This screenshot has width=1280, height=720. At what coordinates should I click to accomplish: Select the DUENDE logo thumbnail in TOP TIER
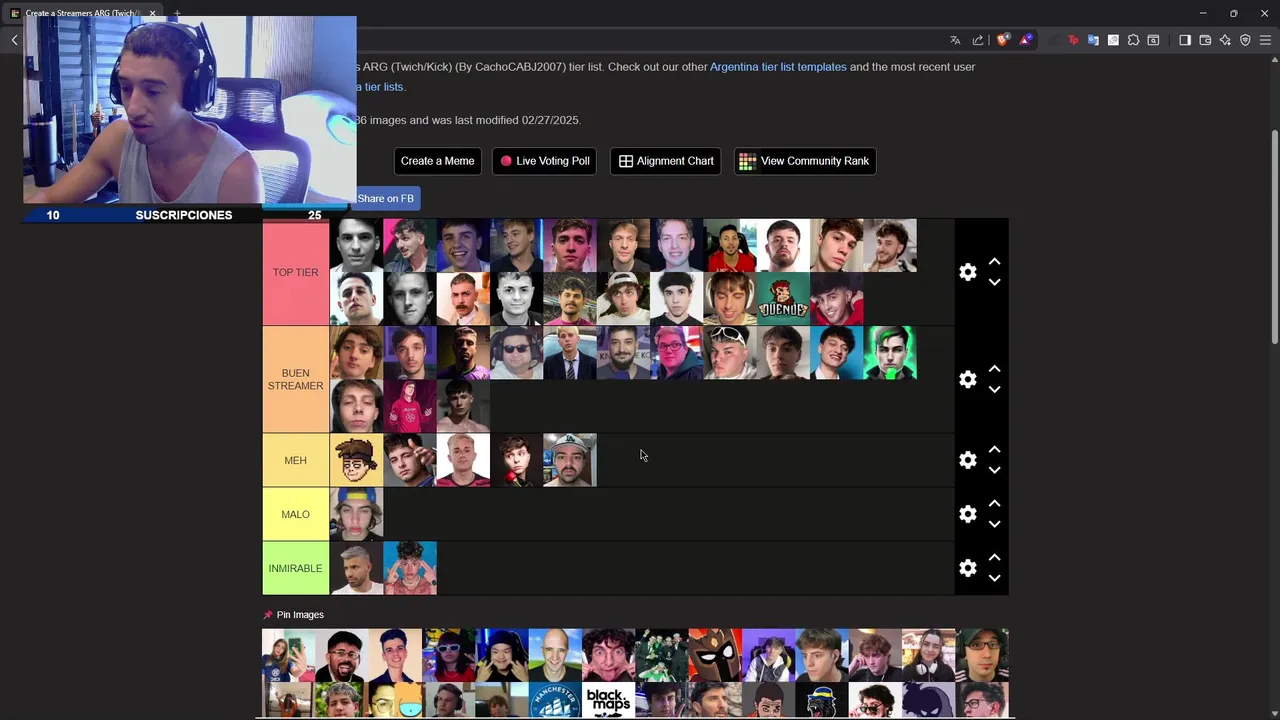coord(783,299)
